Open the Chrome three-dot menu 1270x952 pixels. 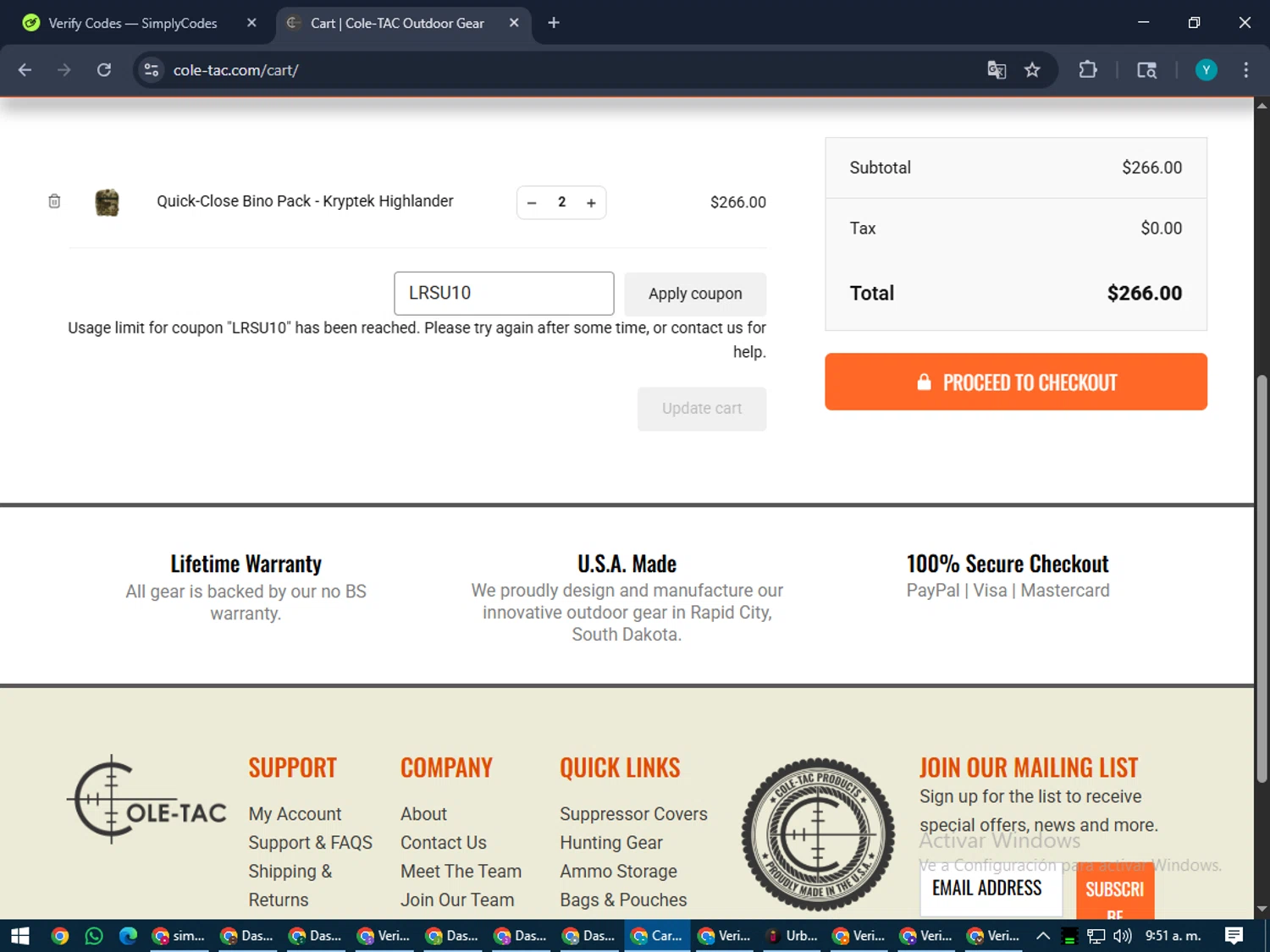pyautogui.click(x=1245, y=70)
